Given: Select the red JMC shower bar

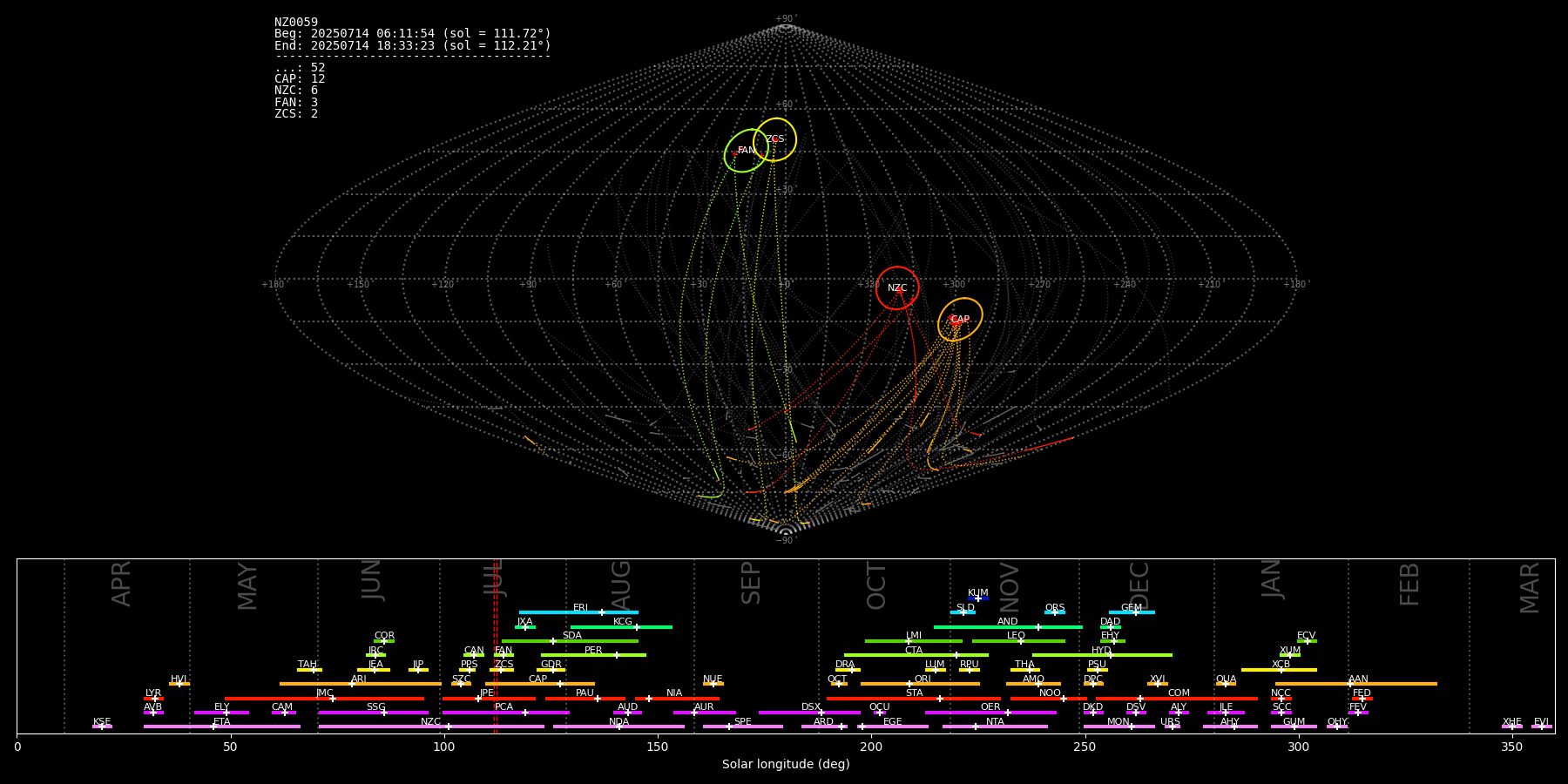Looking at the screenshot, I should [x=324, y=698].
